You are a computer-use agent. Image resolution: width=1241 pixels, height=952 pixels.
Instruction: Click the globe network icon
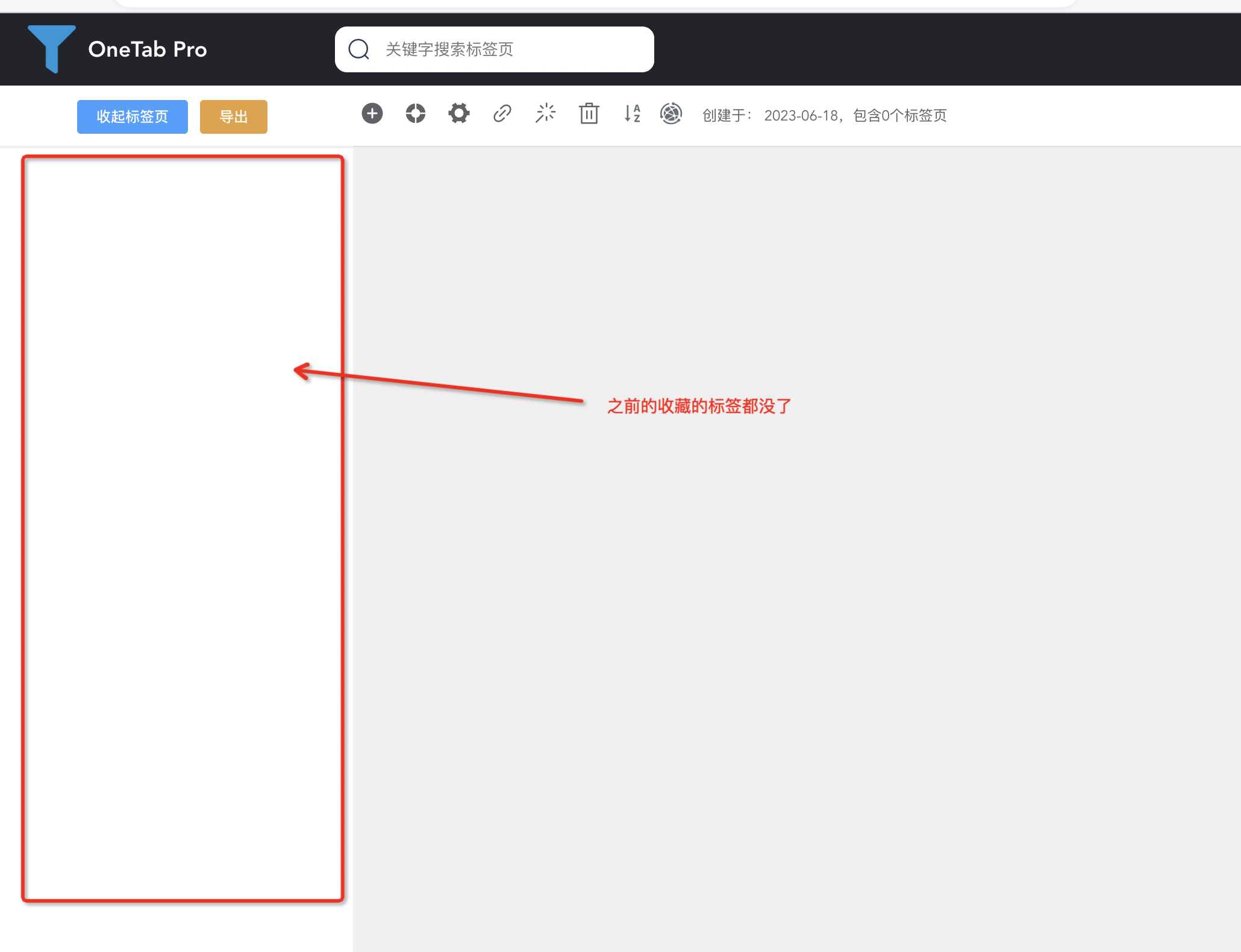click(x=671, y=113)
